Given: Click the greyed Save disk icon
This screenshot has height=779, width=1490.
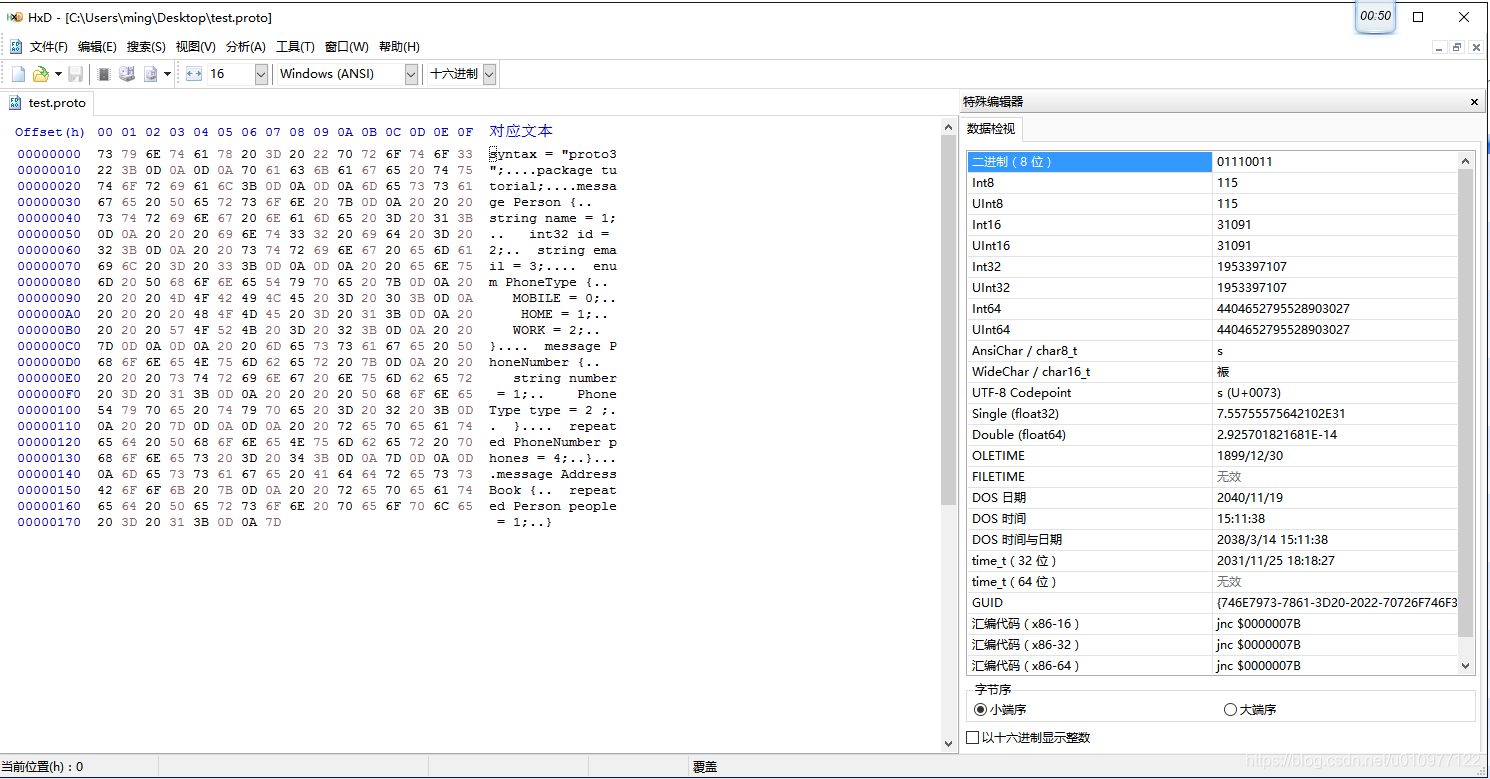Looking at the screenshot, I should [76, 74].
